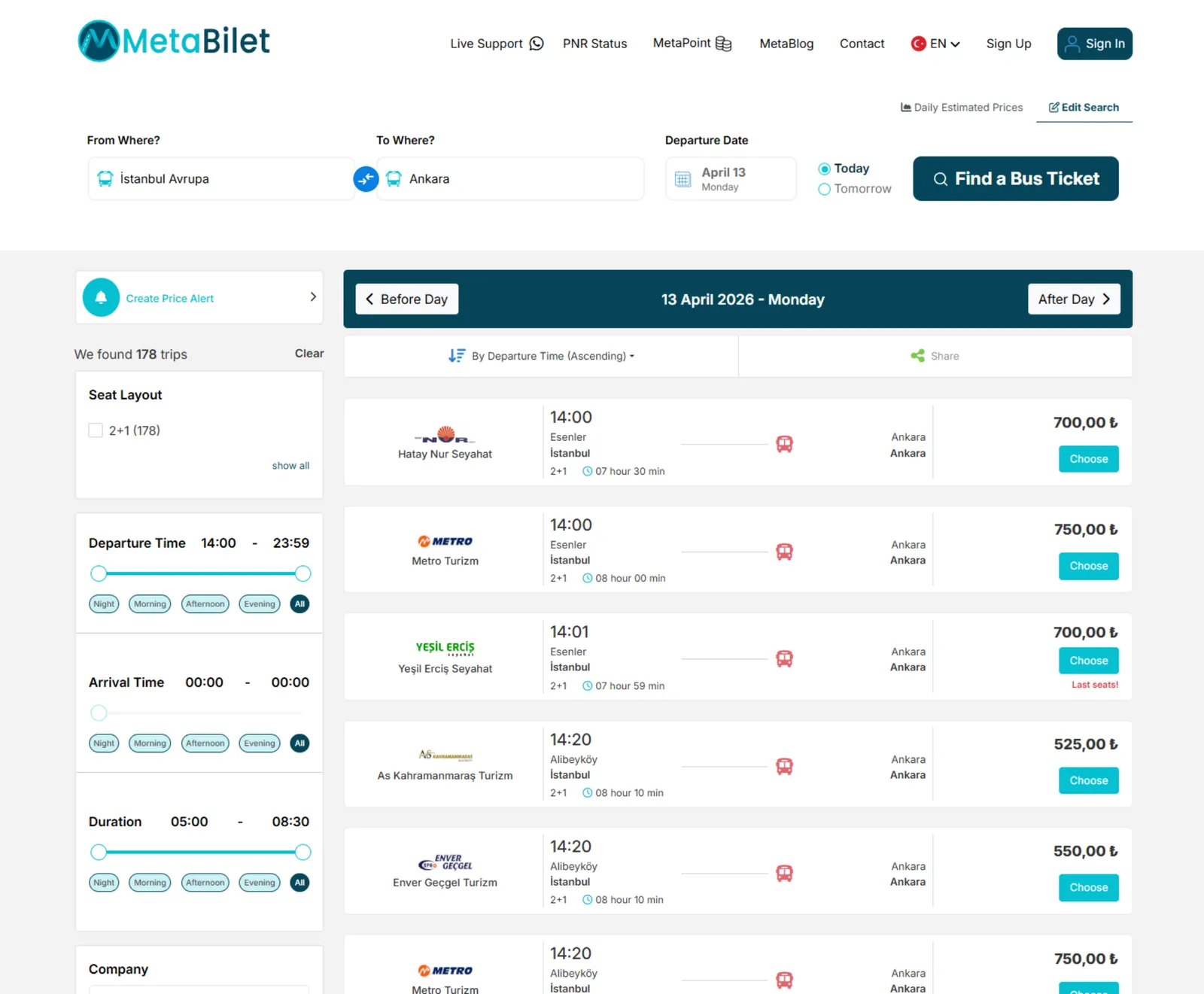Click the To Where input showing Ankara
This screenshot has height=994, width=1204.
point(510,178)
